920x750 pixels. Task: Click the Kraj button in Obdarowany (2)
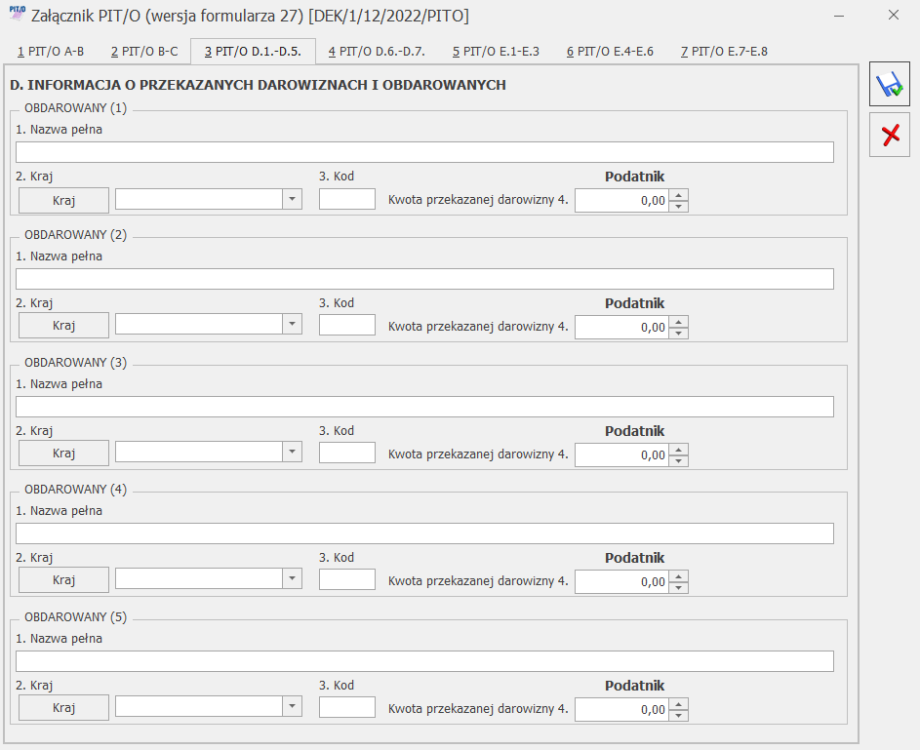coord(63,325)
